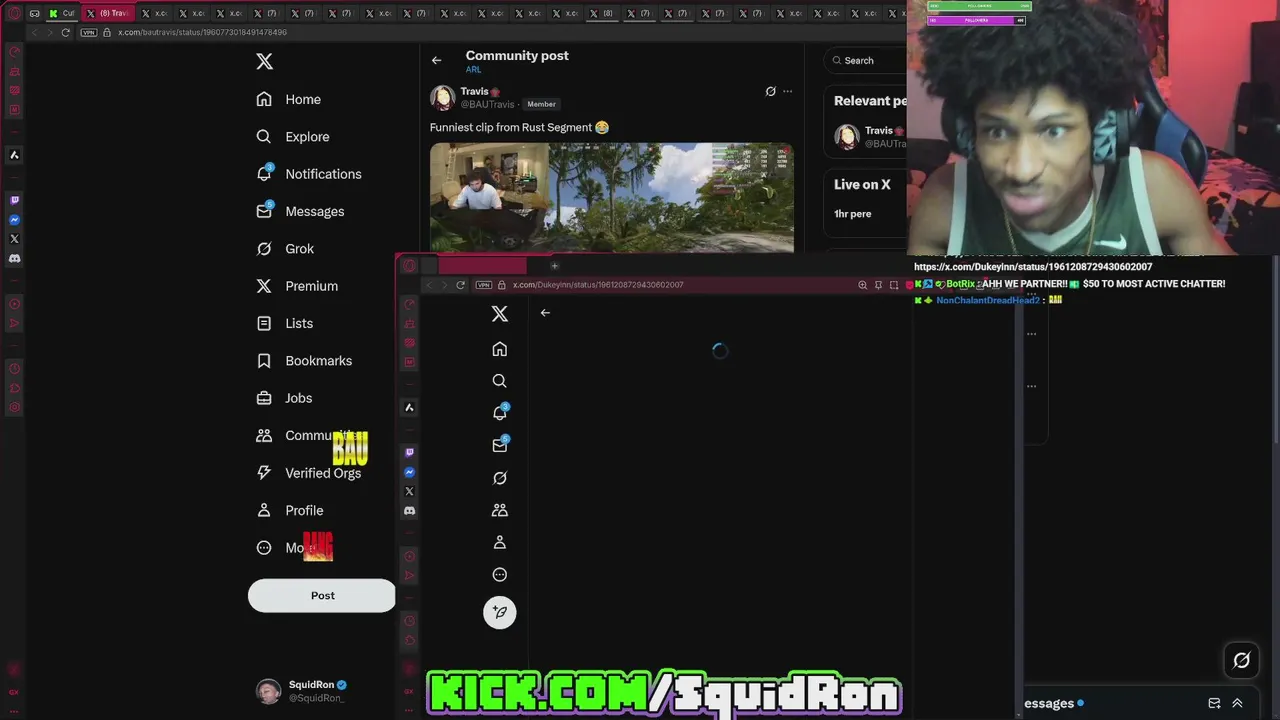Image resolution: width=1280 pixels, height=720 pixels.
Task: Open Messages in the back window's X sidebar
Action: [x=300, y=211]
